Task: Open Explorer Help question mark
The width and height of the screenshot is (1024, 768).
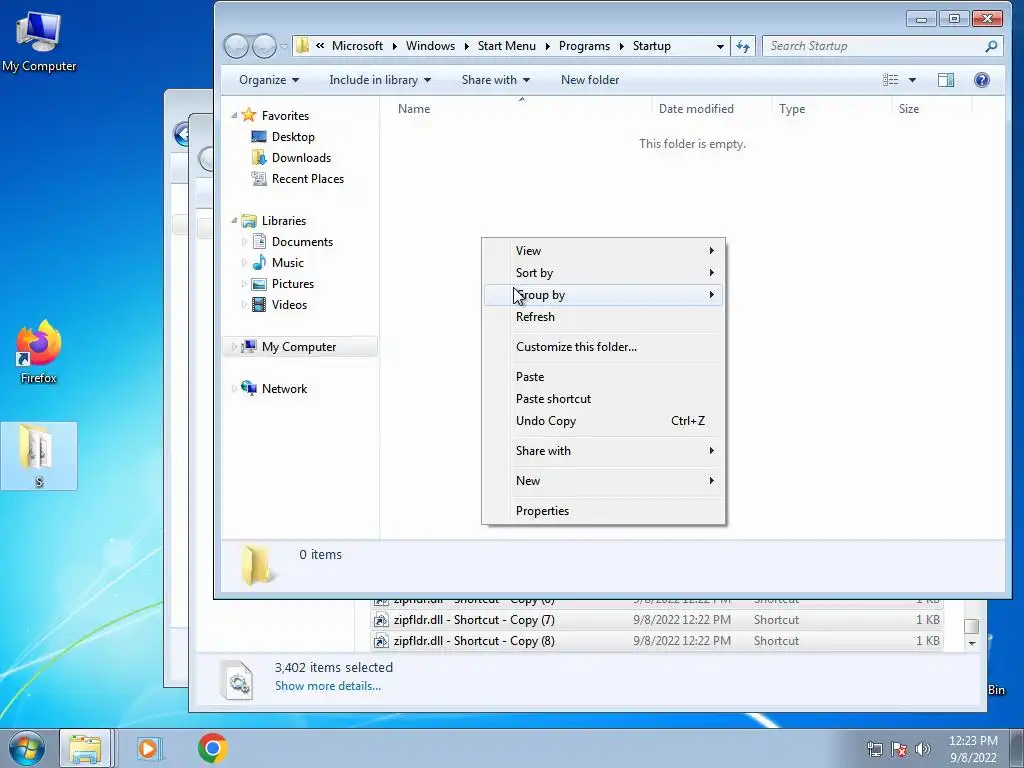Action: pyautogui.click(x=982, y=80)
